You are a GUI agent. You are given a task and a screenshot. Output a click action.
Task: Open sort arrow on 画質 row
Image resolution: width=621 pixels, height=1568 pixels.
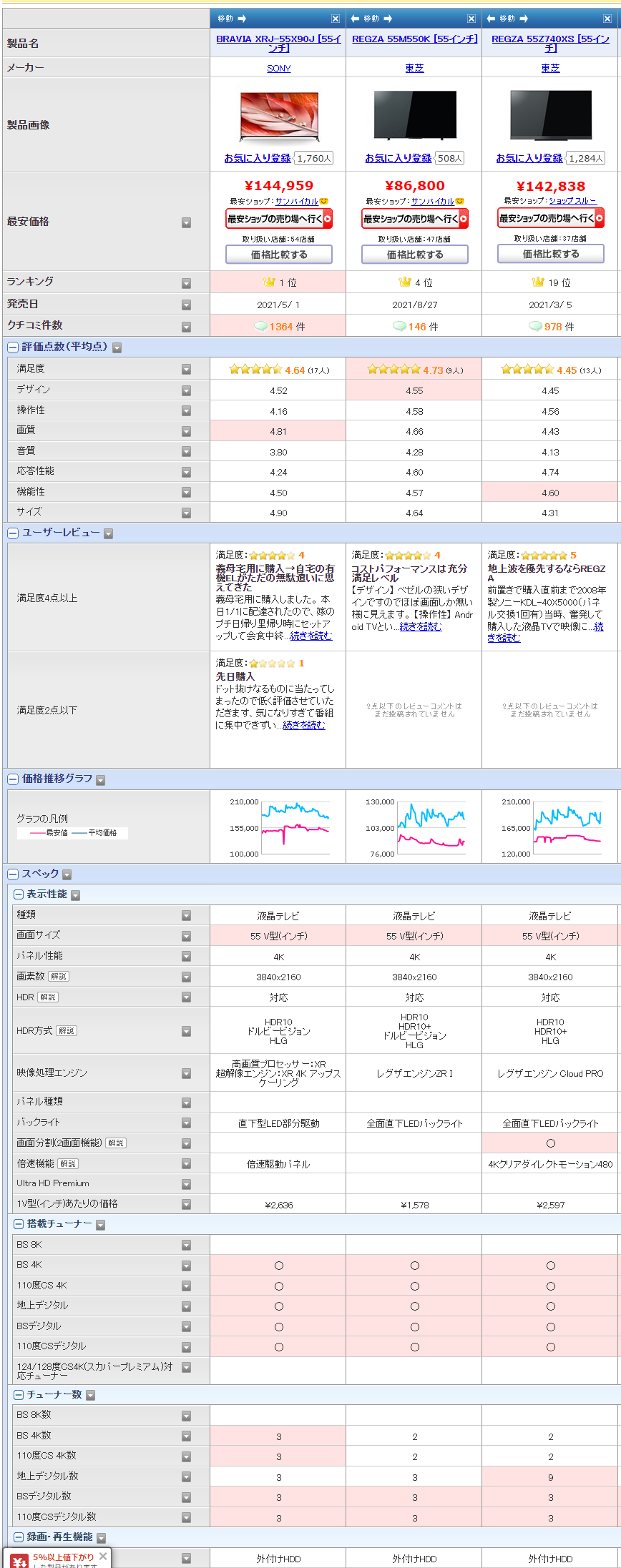point(186,431)
